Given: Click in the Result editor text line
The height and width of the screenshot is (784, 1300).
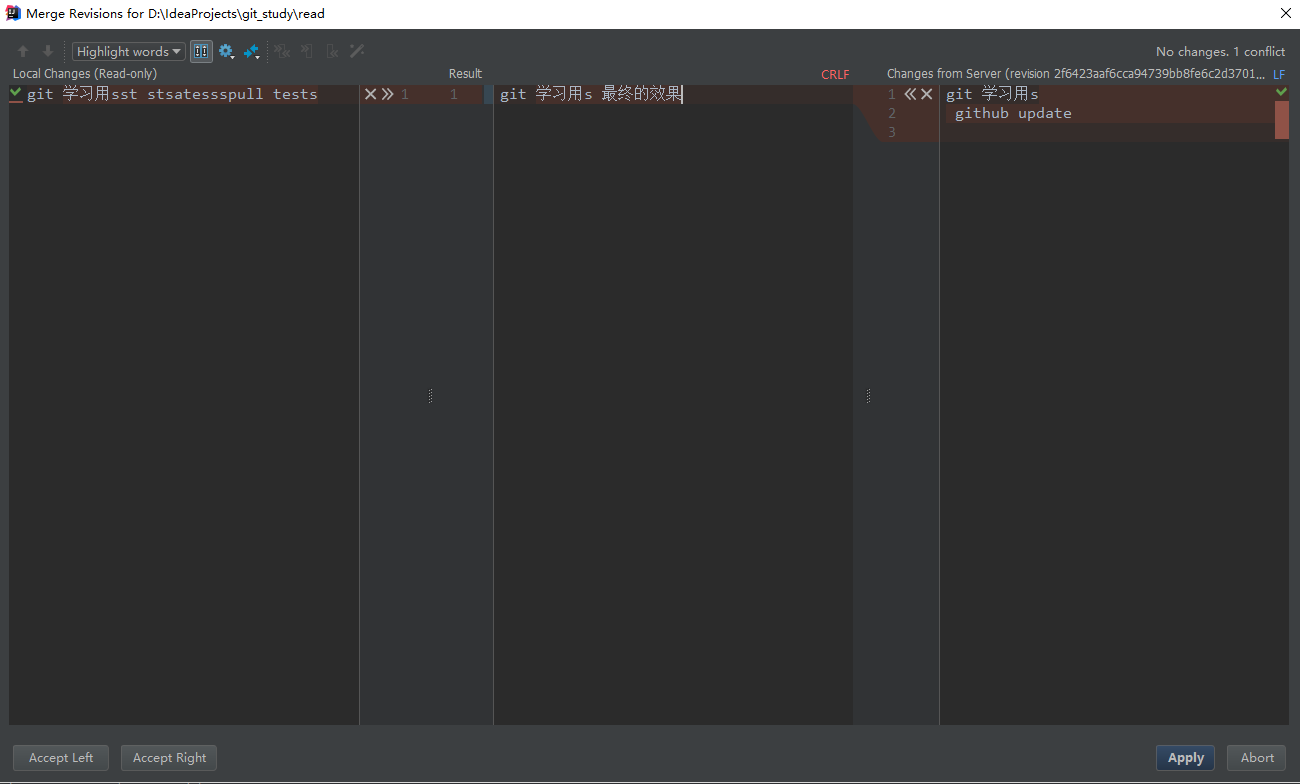Looking at the screenshot, I should pyautogui.click(x=590, y=94).
